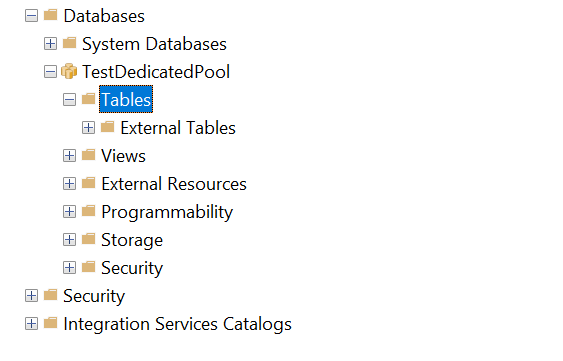Expand the External Resources node
The height and width of the screenshot is (361, 563).
click(69, 184)
